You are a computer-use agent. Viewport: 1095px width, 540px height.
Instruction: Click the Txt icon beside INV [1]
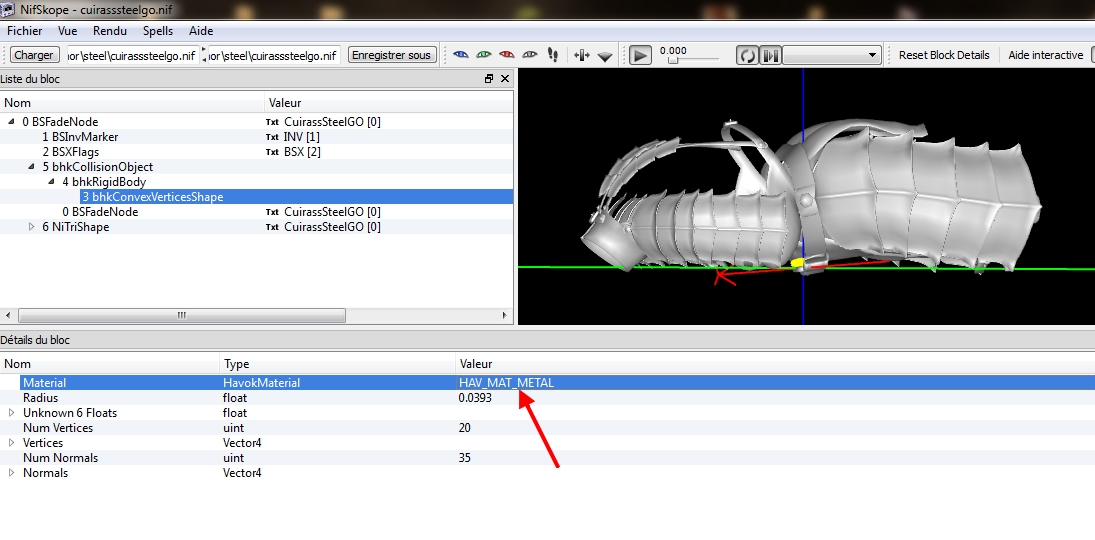(272, 137)
